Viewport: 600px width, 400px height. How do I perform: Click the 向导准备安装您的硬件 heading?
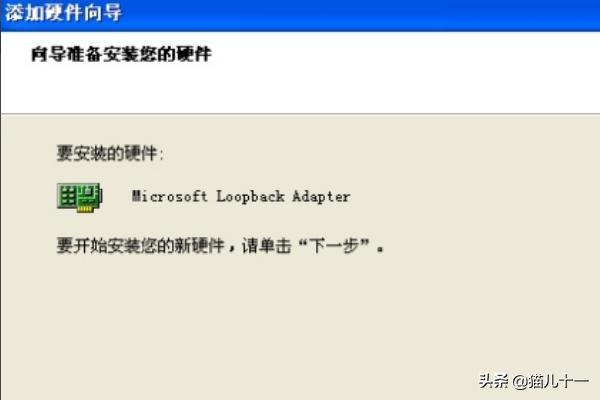click(121, 54)
